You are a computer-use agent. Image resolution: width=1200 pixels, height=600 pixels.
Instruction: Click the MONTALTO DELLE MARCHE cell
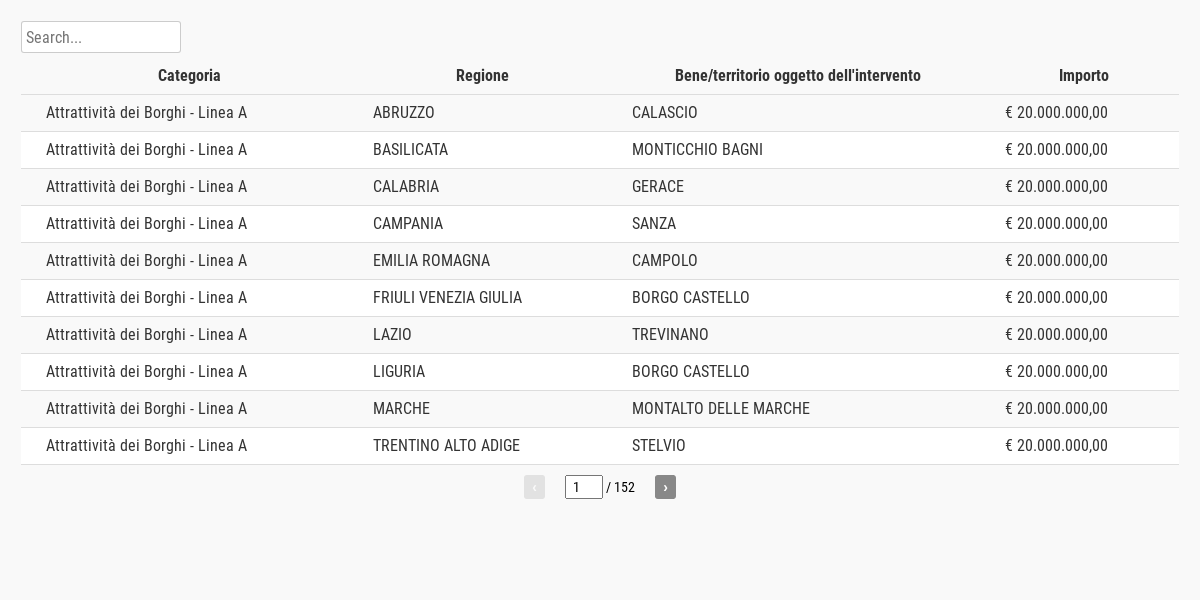click(721, 409)
